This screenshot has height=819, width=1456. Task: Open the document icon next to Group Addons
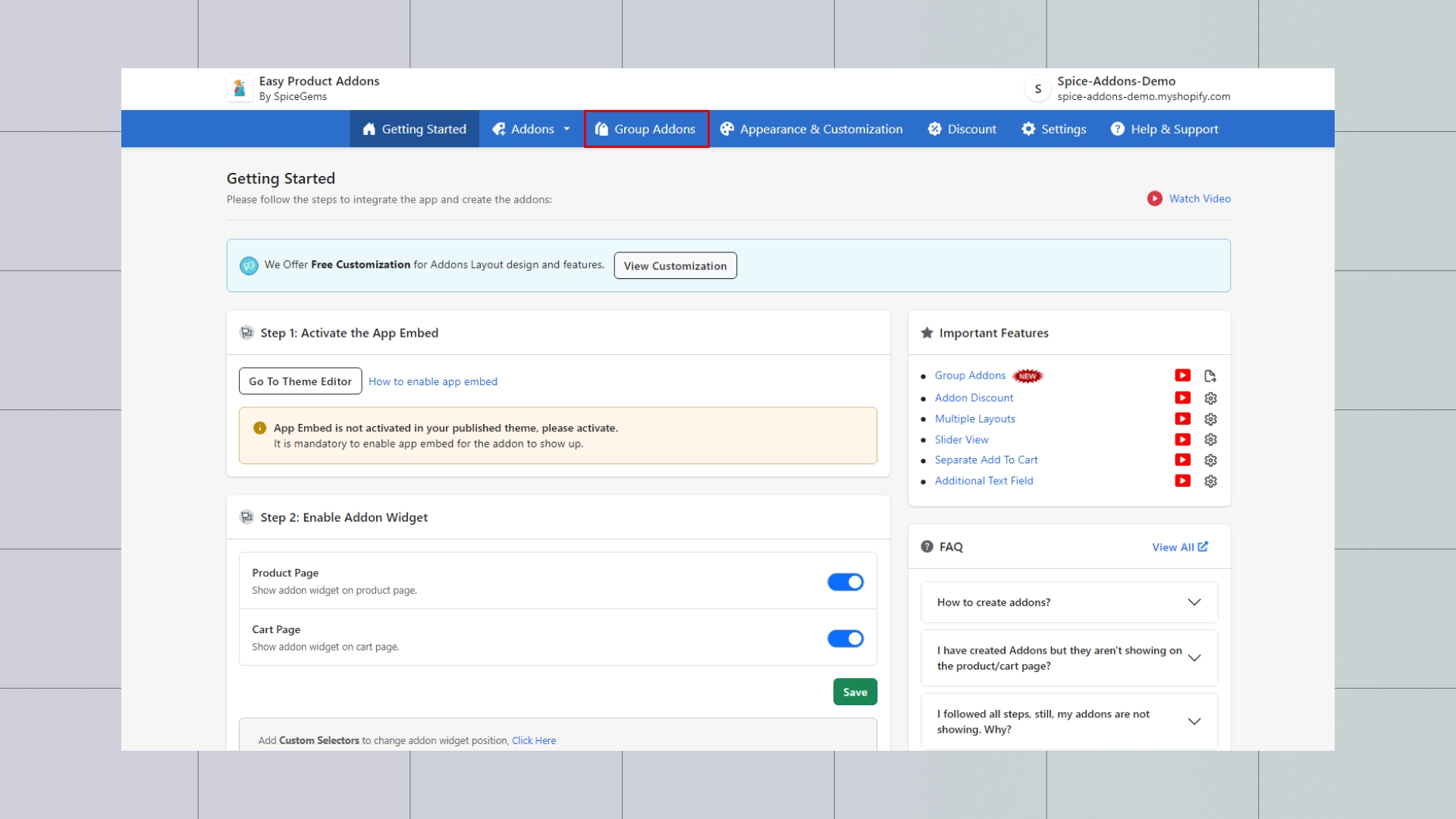pyautogui.click(x=1210, y=375)
